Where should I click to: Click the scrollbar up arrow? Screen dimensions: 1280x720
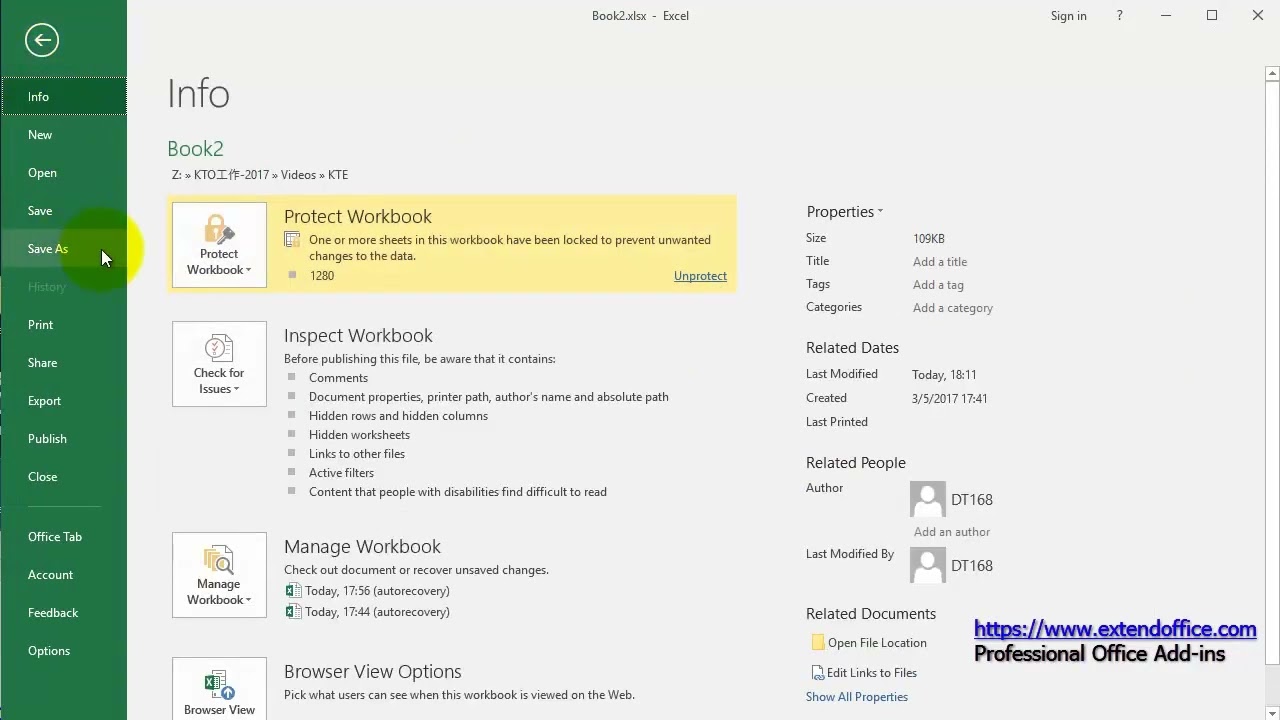[x=1272, y=73]
